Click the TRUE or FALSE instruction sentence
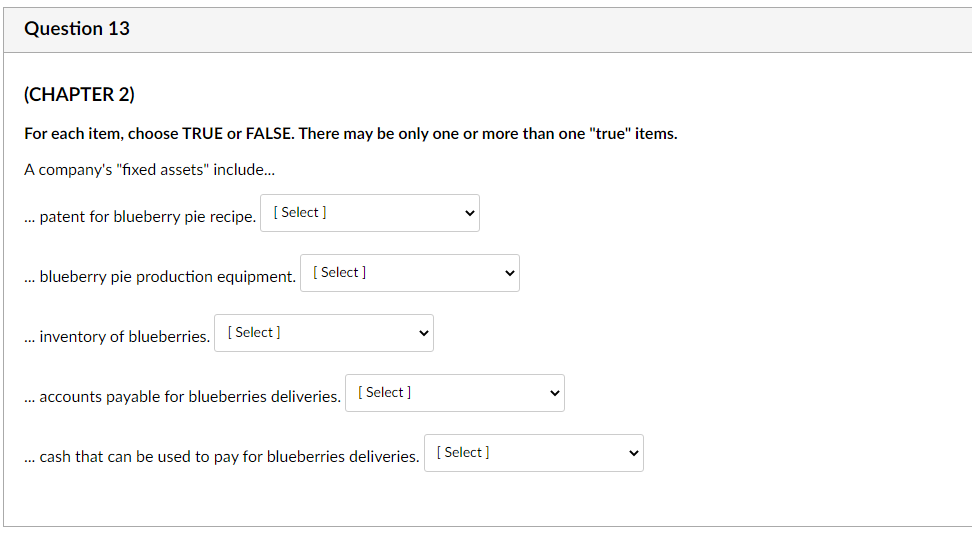 (x=351, y=134)
